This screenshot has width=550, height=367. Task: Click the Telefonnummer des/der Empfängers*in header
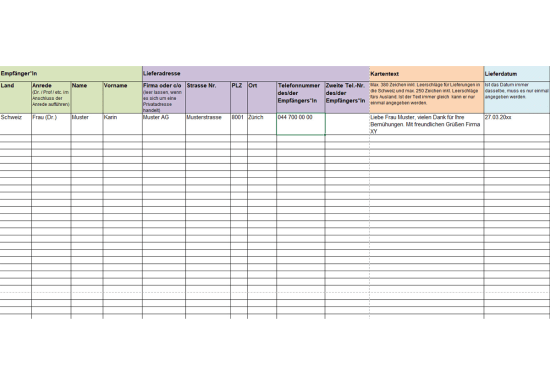point(301,97)
